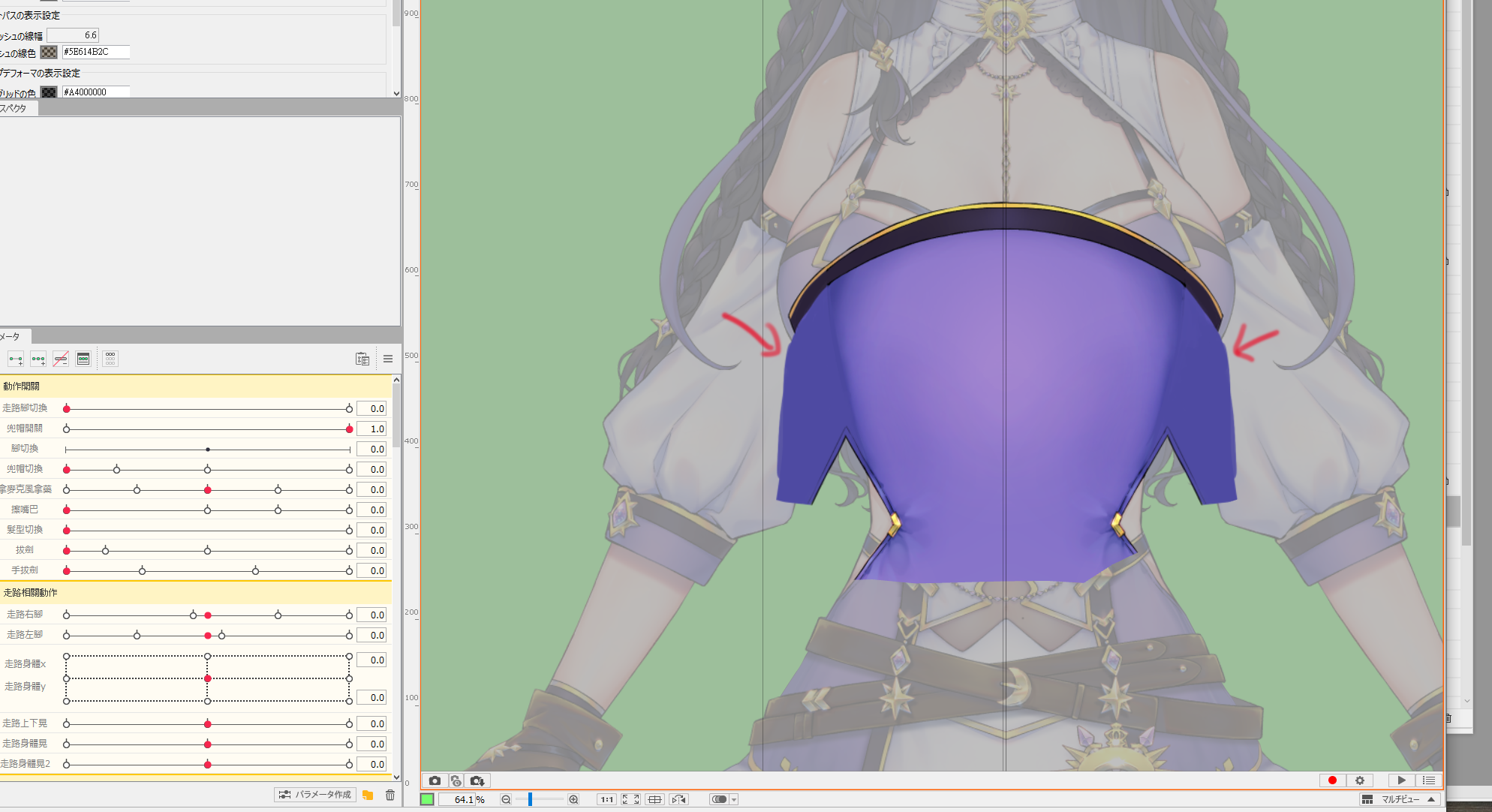Click the red record button

click(1332, 780)
